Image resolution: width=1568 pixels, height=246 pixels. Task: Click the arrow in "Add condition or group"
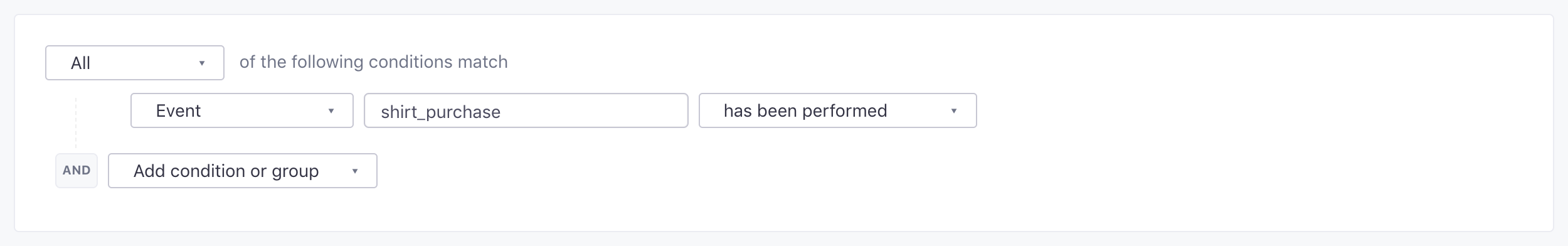coord(355,171)
